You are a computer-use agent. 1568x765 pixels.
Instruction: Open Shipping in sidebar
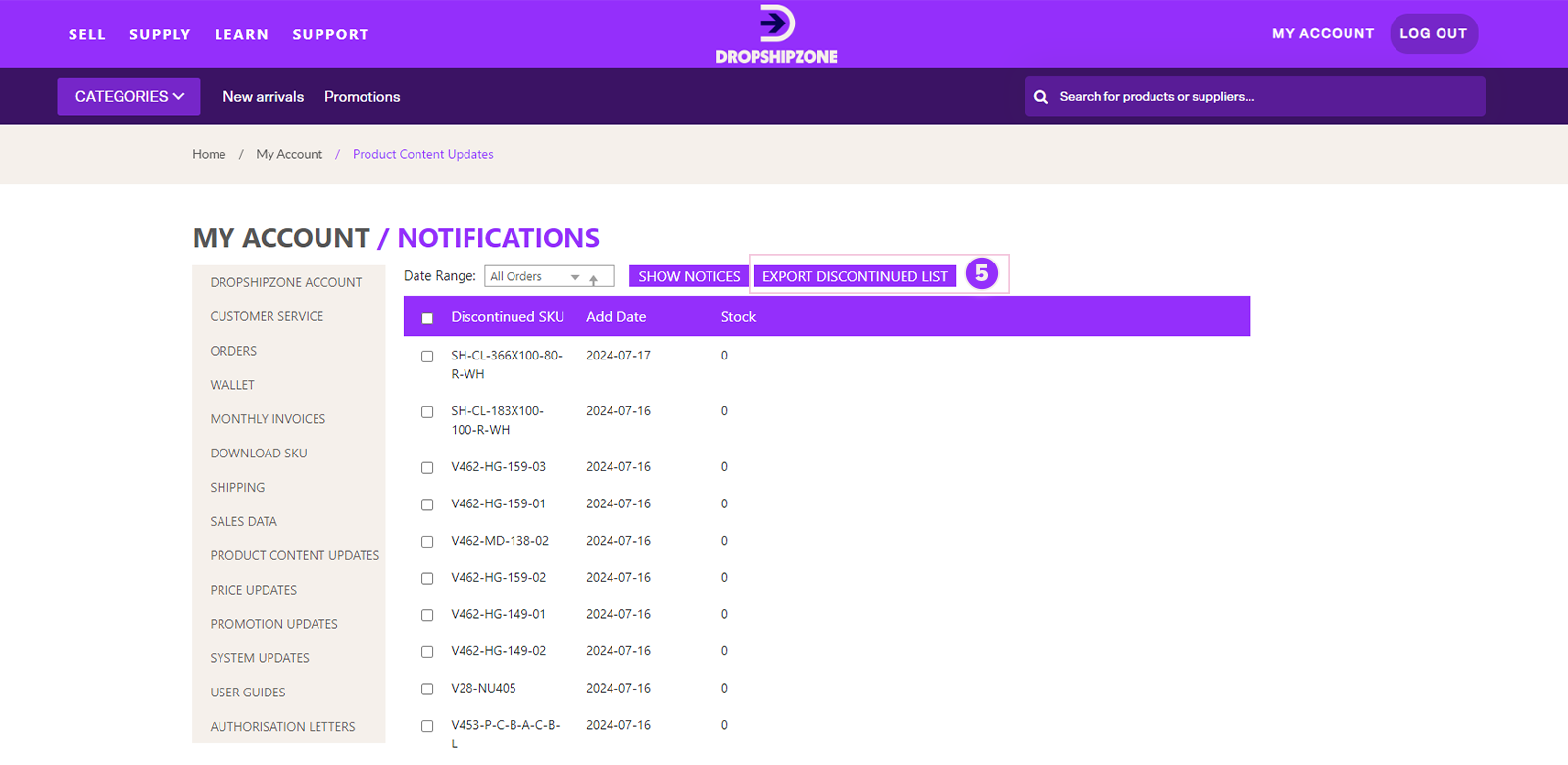(237, 488)
